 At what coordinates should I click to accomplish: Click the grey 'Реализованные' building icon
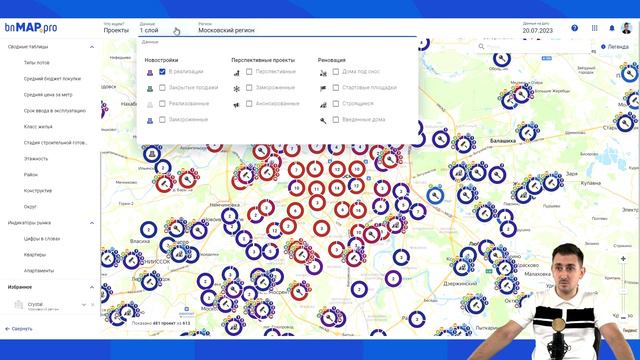coord(150,104)
